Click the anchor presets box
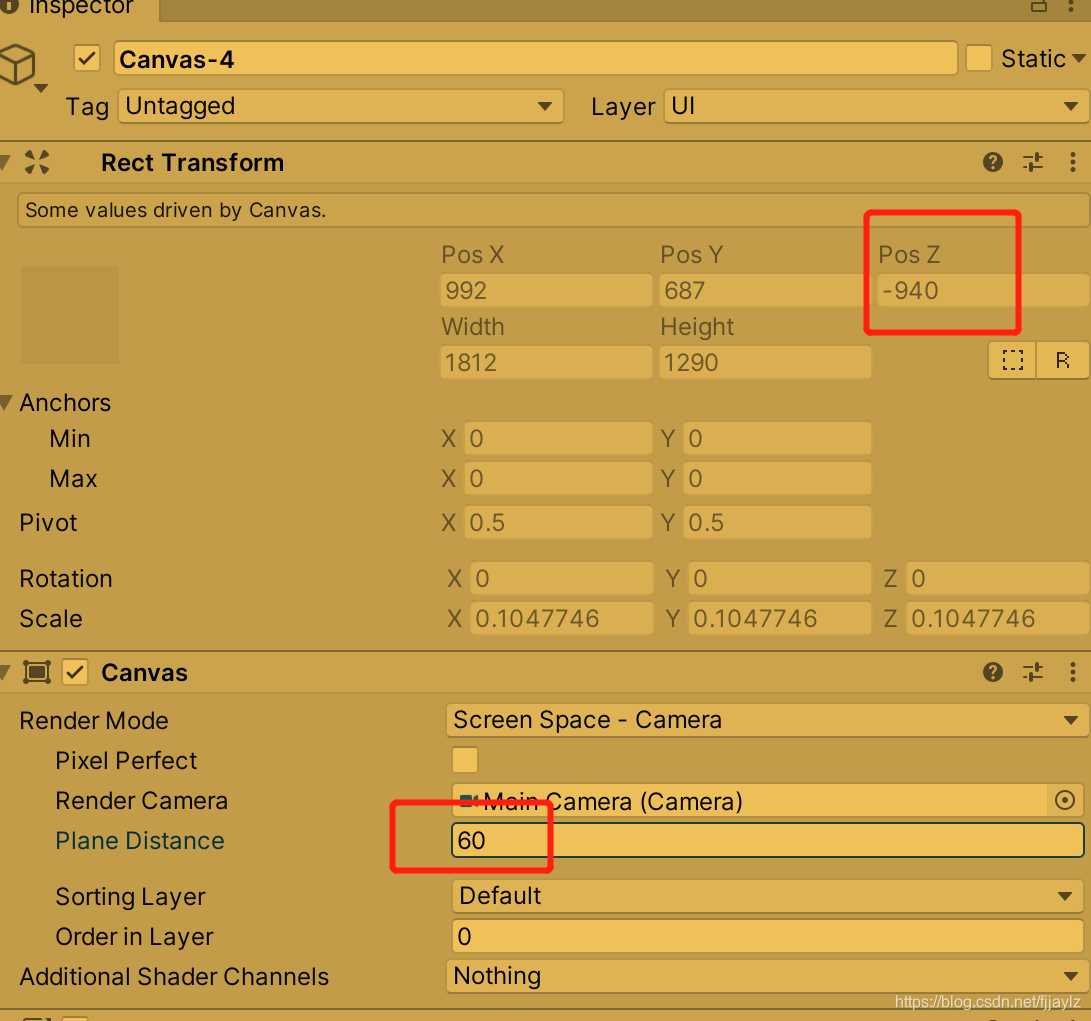1091x1021 pixels. click(70, 315)
